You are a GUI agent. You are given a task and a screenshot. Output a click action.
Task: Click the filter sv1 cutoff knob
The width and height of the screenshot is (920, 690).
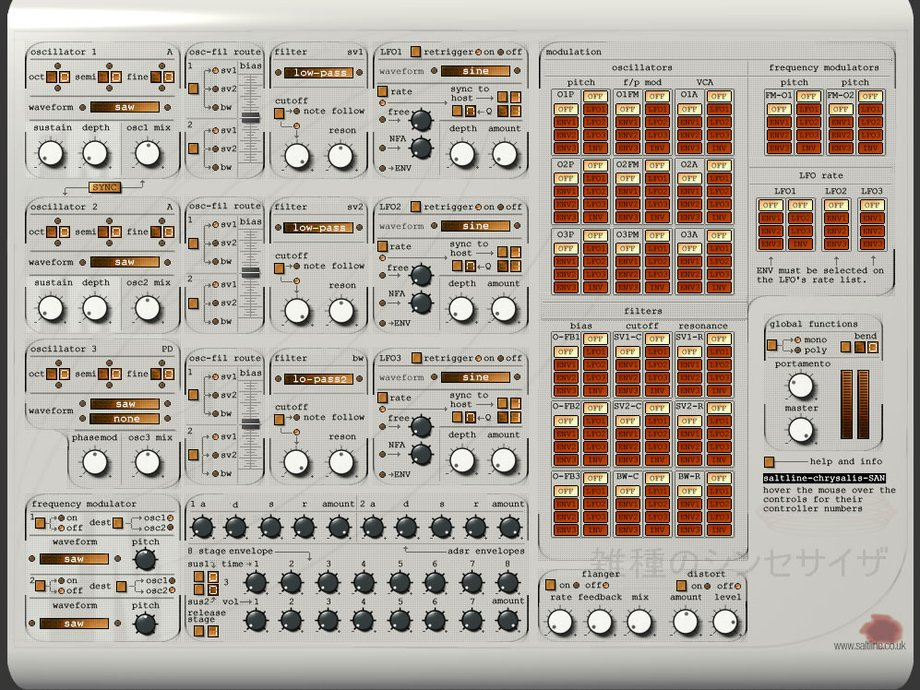pyautogui.click(x=295, y=155)
